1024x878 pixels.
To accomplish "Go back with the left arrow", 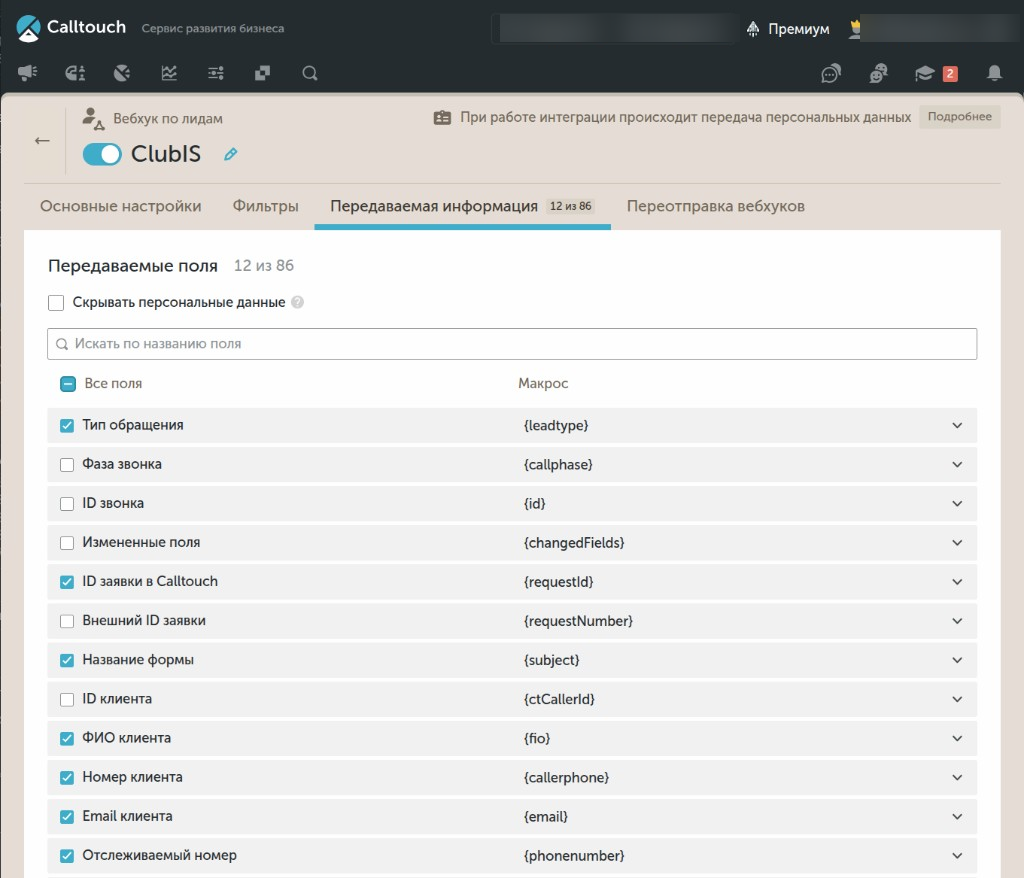I will (x=42, y=140).
